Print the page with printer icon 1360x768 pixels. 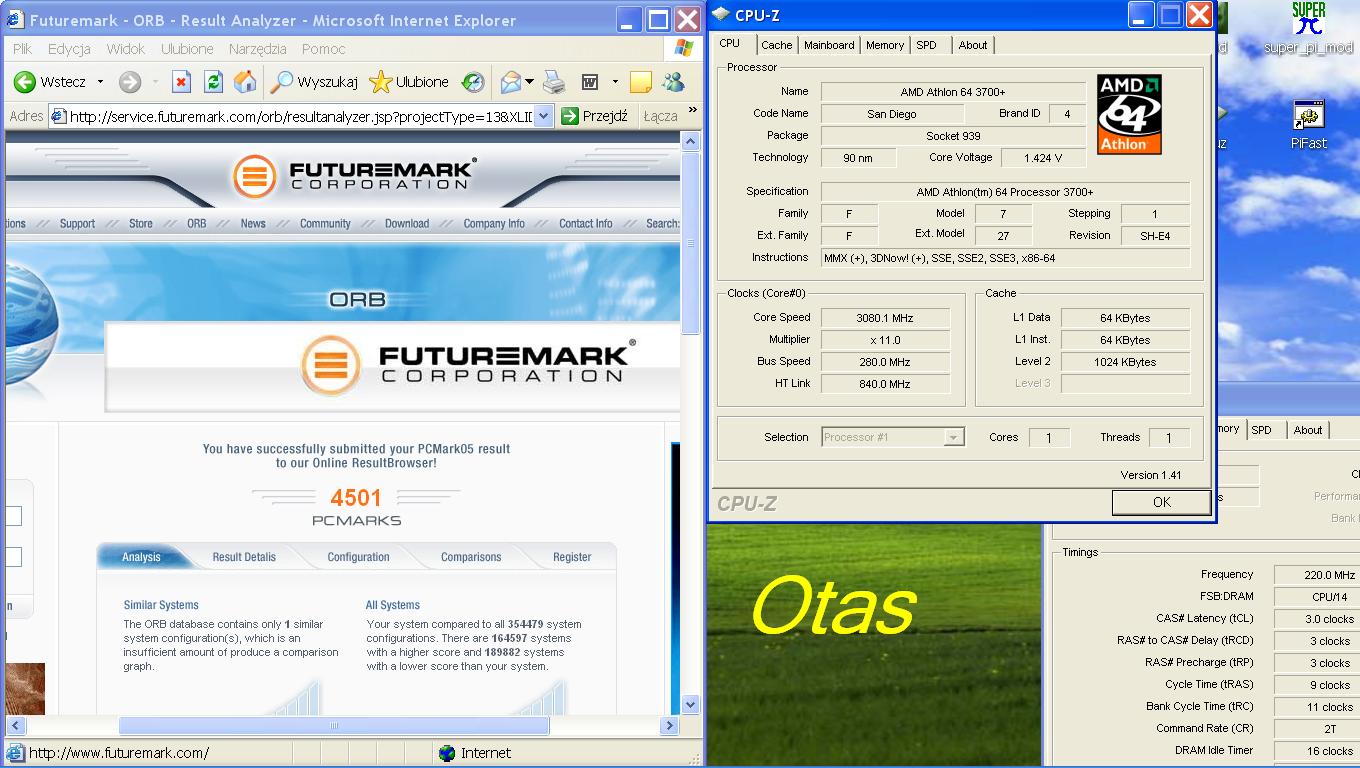click(554, 82)
